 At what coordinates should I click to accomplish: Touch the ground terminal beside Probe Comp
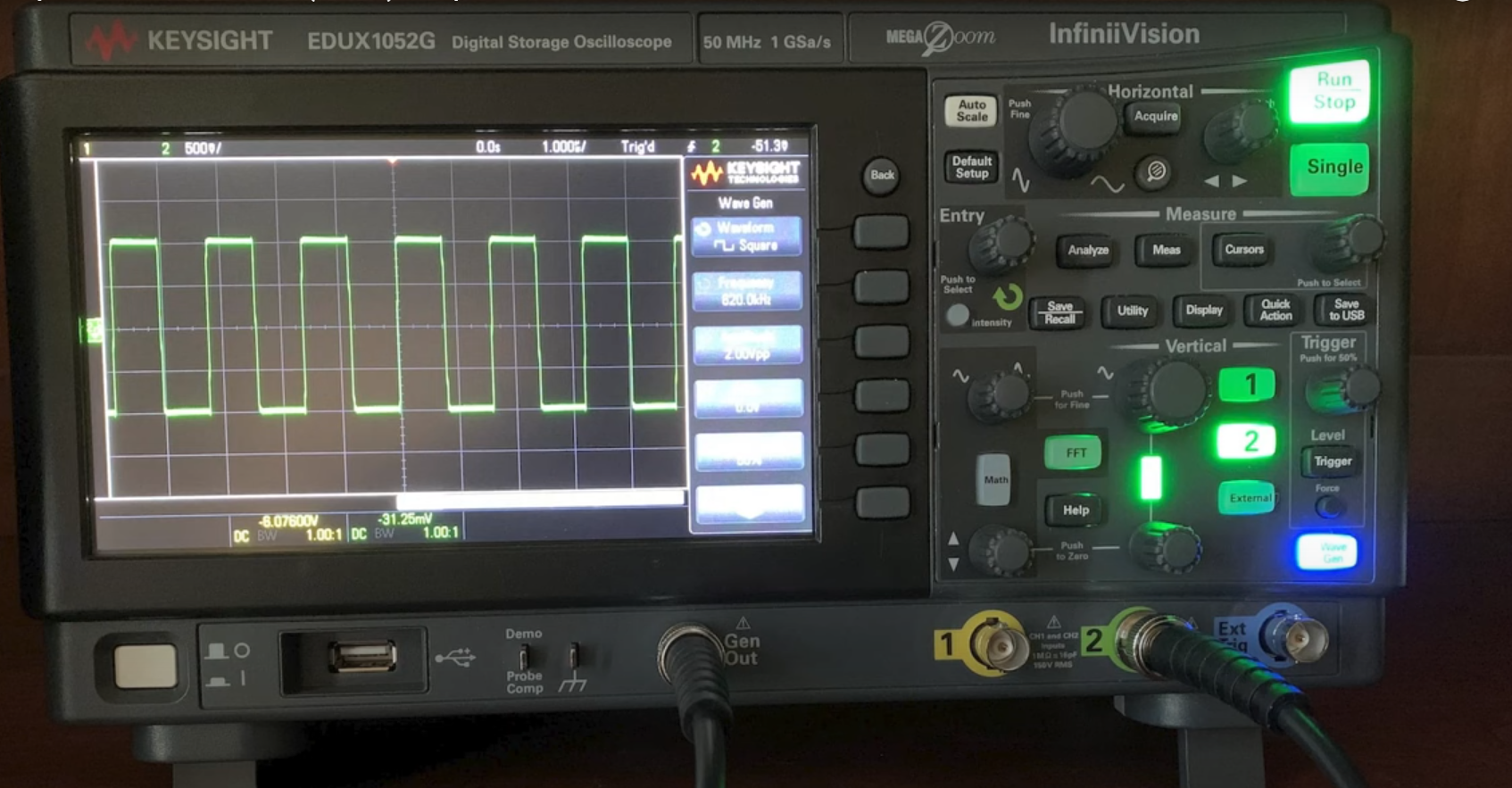573,658
